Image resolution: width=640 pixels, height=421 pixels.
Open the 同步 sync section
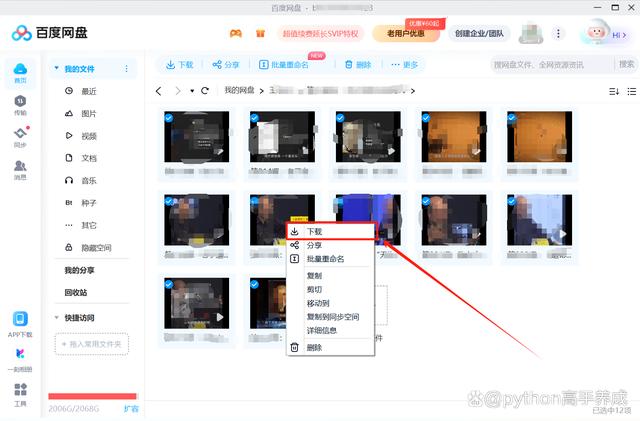pos(21,137)
